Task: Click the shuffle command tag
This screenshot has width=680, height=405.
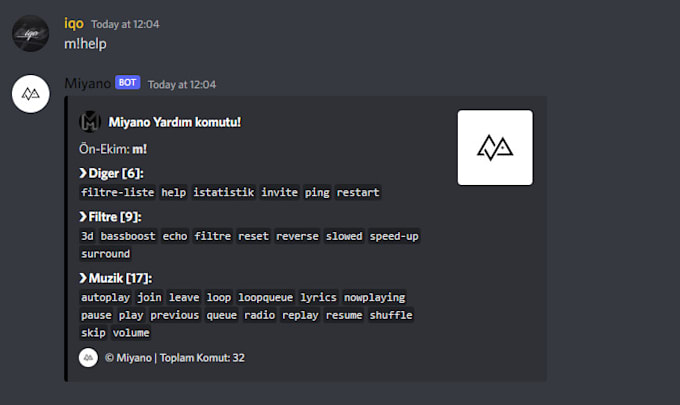Action: pyautogui.click(x=391, y=315)
